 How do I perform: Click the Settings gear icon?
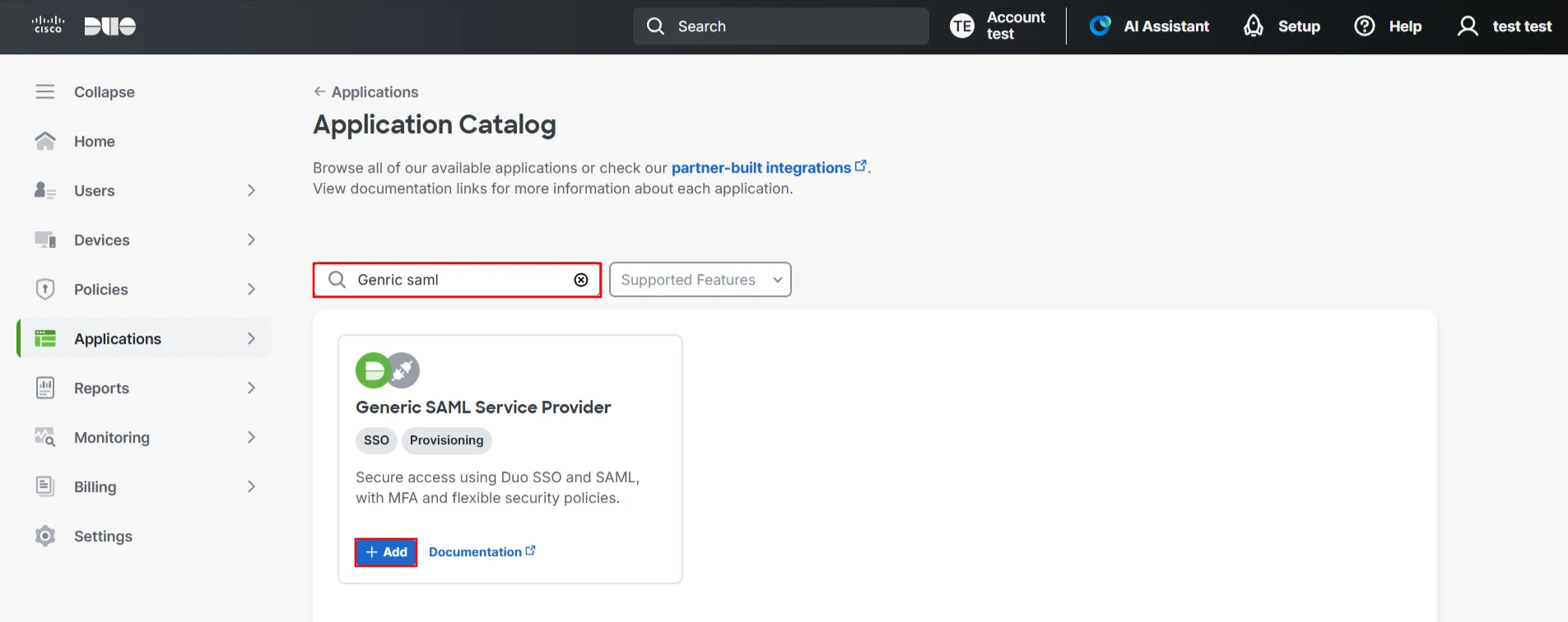click(x=45, y=536)
